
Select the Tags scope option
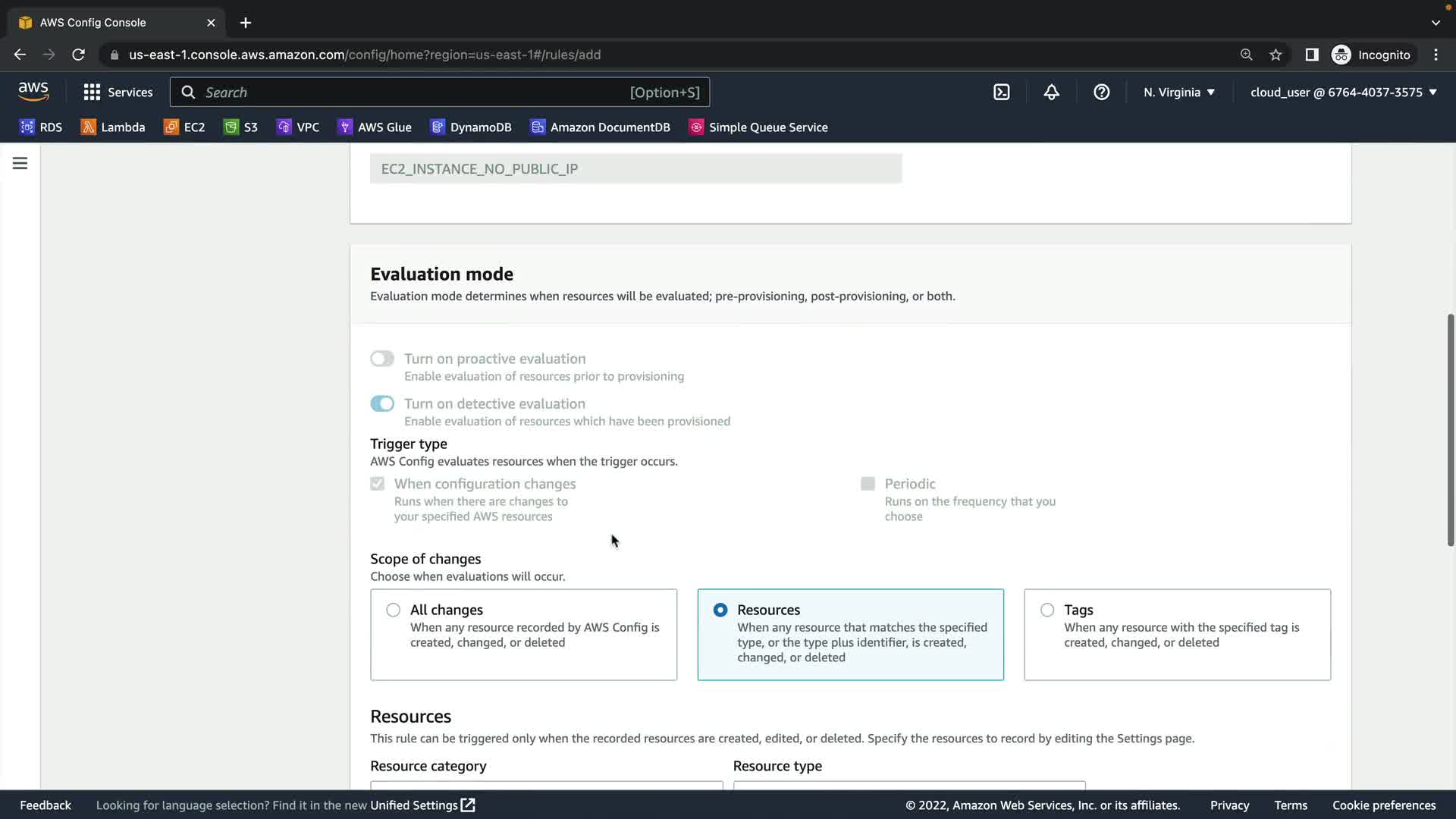tap(1047, 610)
